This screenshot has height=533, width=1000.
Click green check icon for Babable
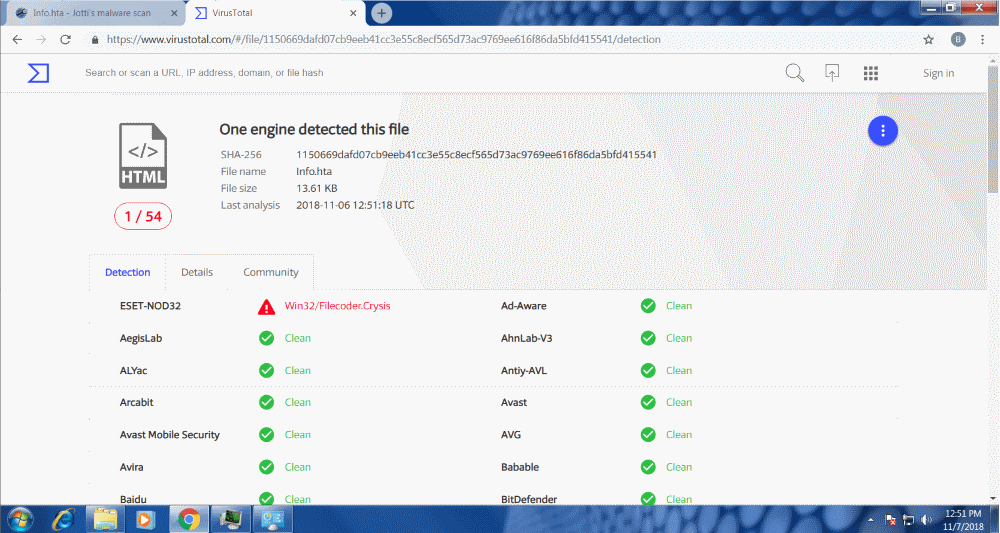(x=648, y=467)
